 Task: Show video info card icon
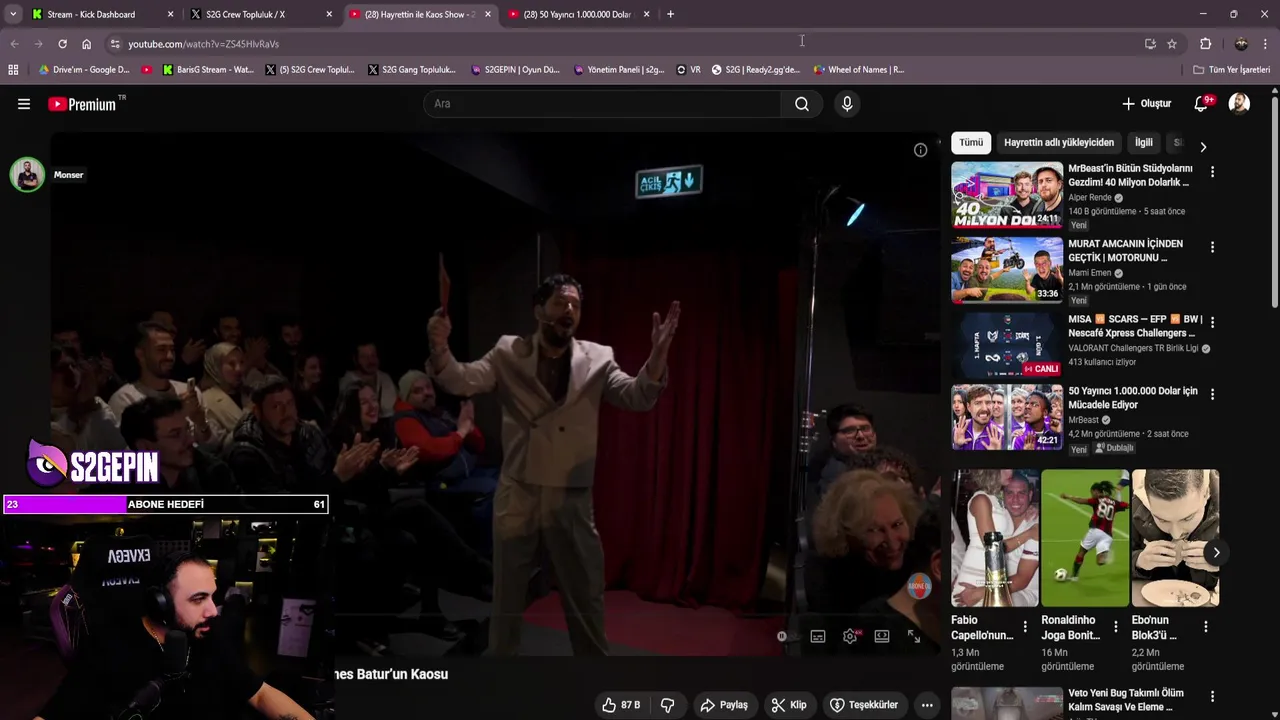coord(920,150)
